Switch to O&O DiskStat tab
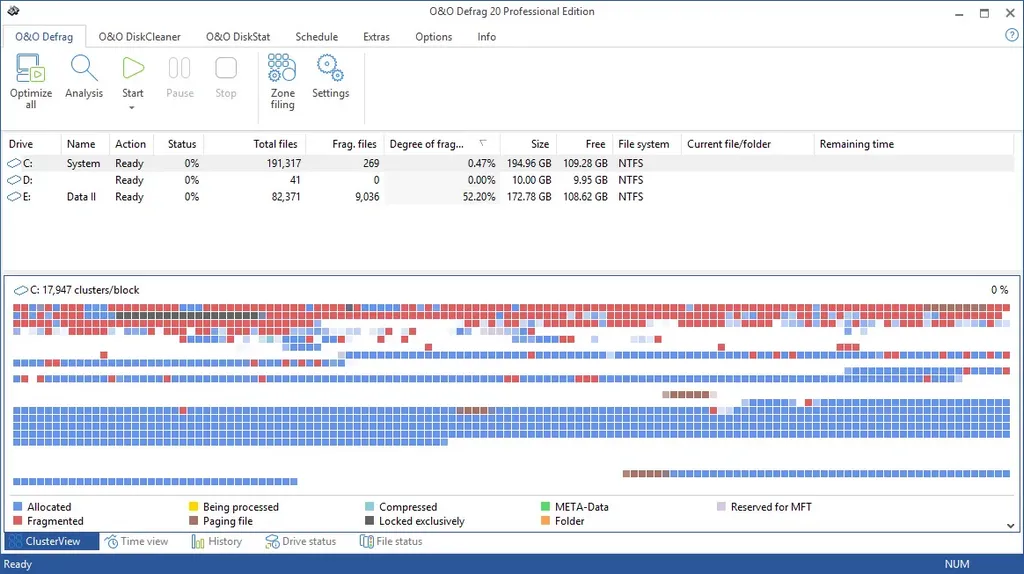 238,37
